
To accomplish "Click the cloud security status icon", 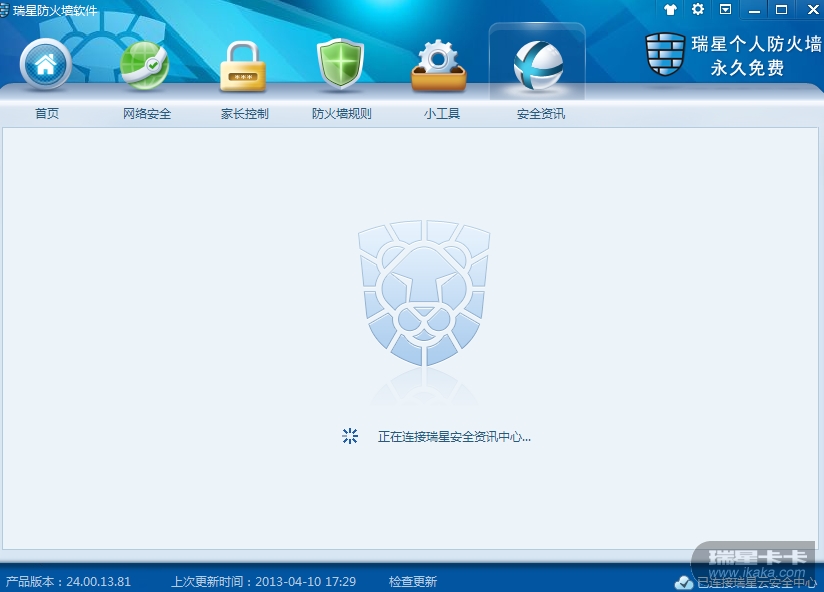I will tap(684, 583).
